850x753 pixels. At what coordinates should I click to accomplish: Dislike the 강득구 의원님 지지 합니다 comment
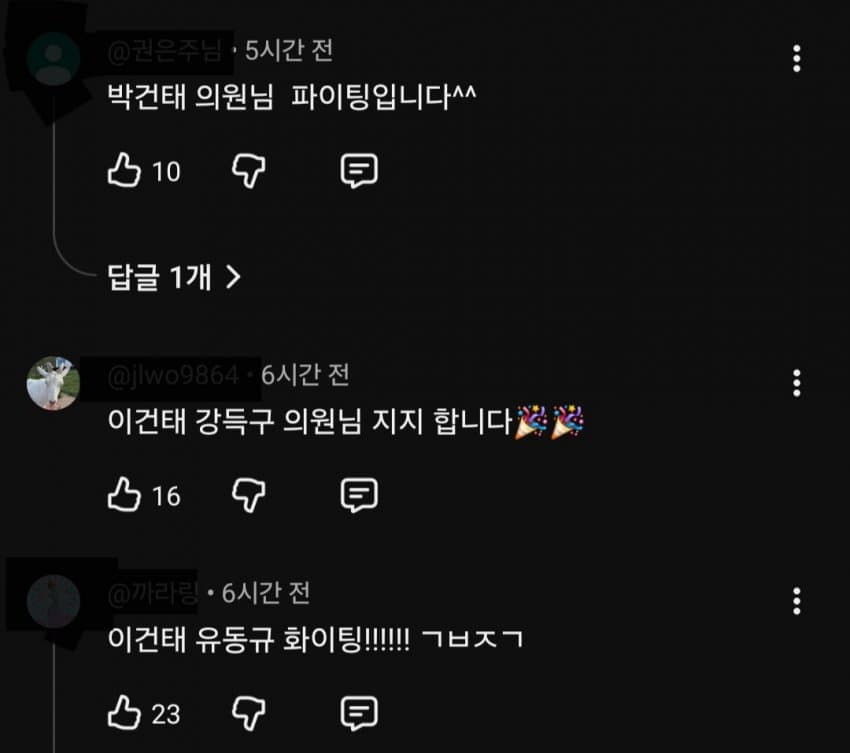249,495
